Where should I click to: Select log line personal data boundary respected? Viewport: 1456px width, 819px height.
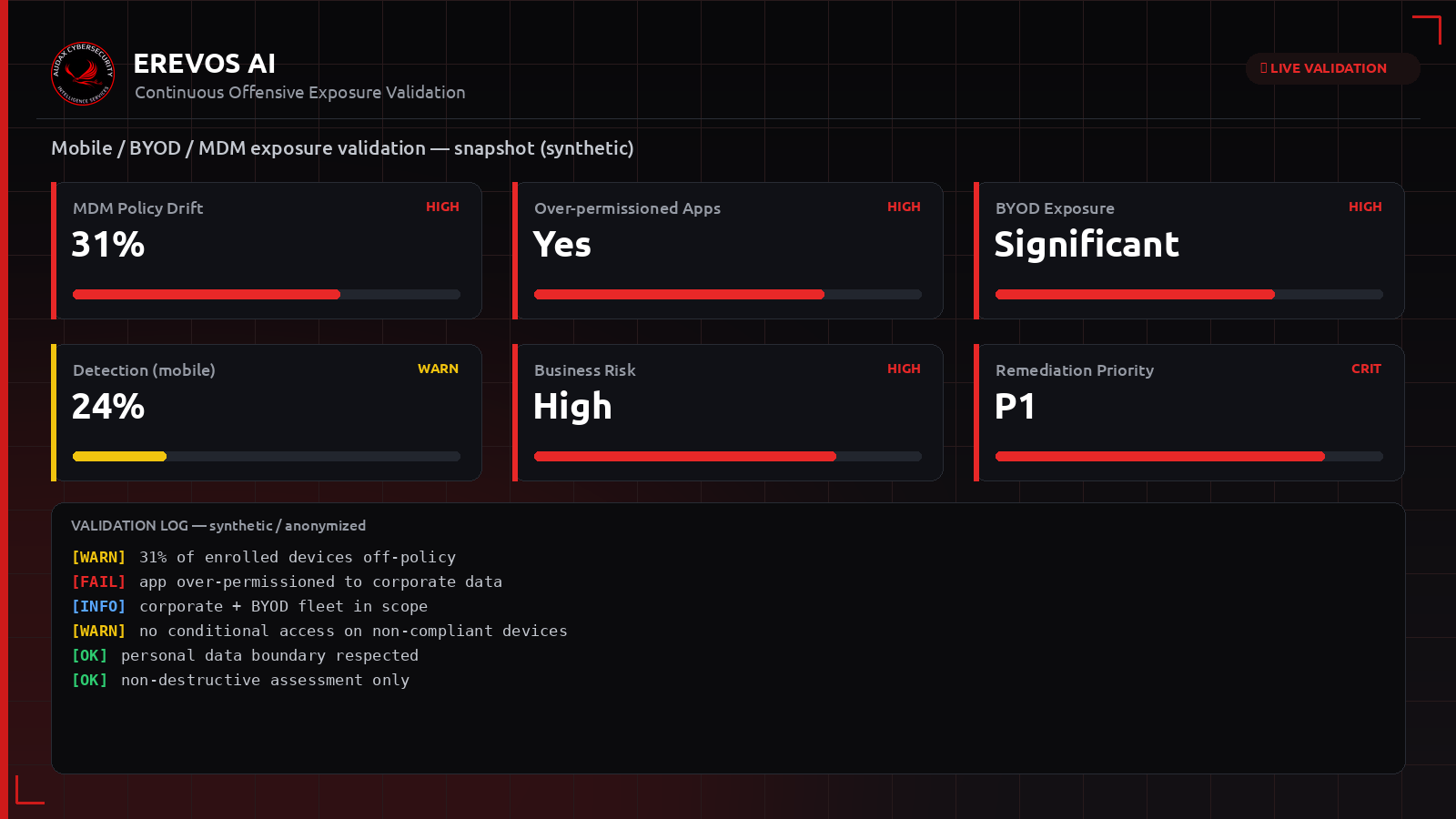[x=245, y=655]
